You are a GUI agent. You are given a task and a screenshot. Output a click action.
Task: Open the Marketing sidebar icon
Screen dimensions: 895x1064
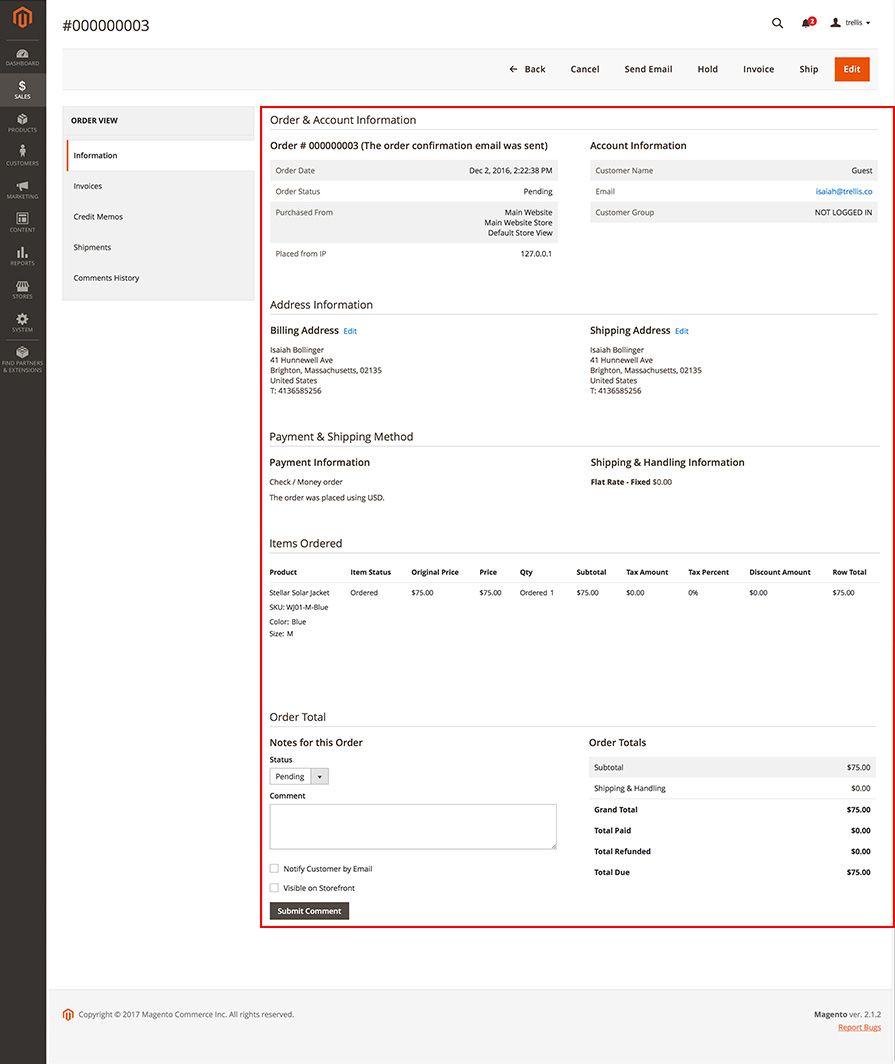click(x=22, y=188)
